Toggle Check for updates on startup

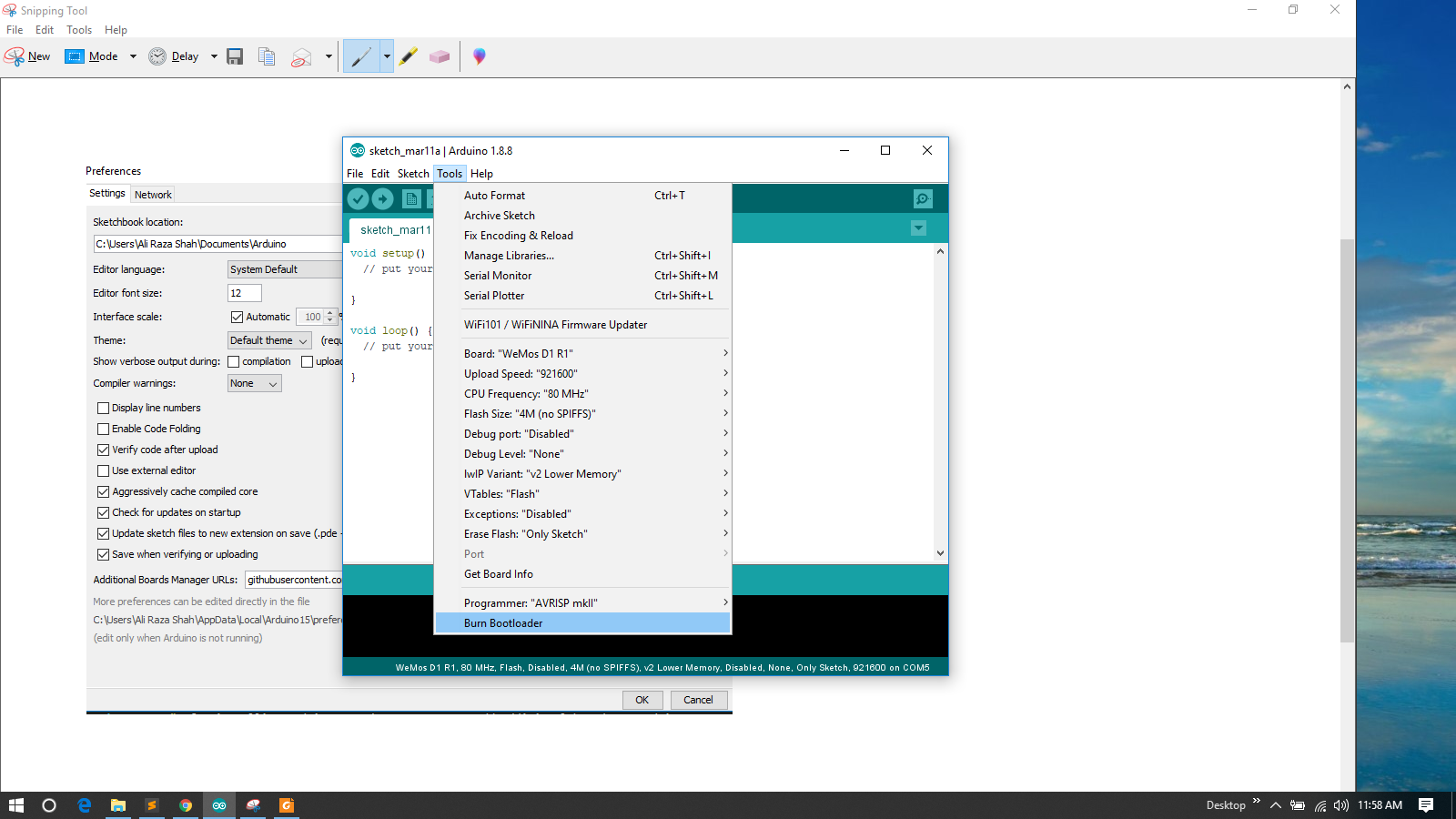103,513
